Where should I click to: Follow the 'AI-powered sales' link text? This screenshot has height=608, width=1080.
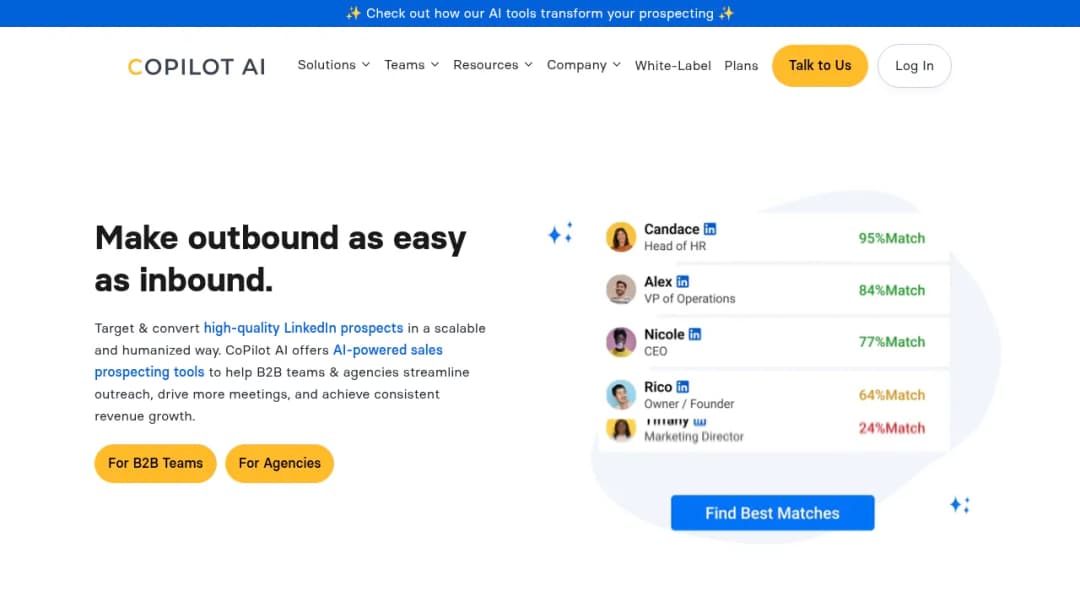388,350
